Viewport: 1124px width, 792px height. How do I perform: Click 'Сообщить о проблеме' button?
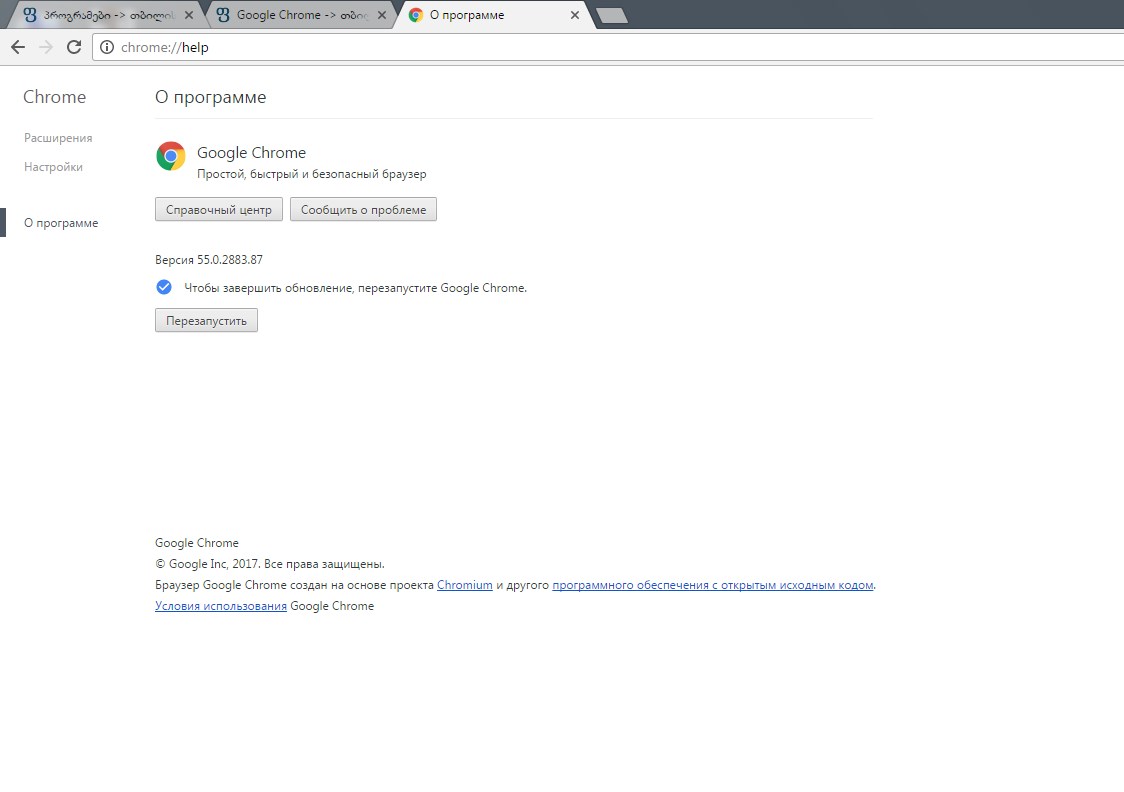363,209
